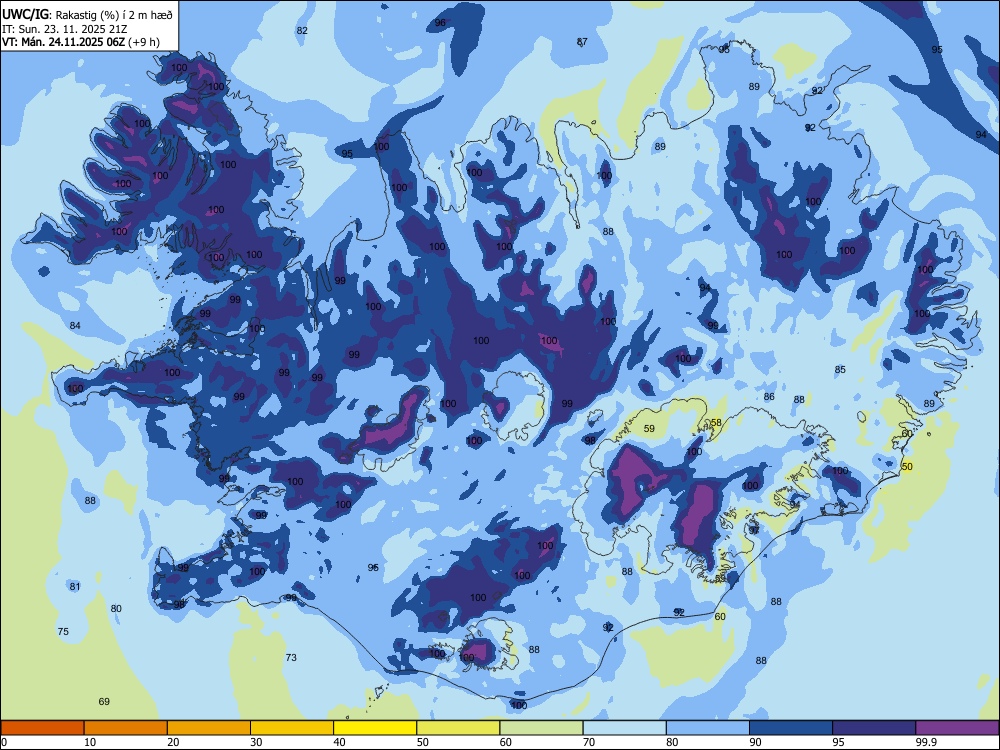The image size is (1000, 750).
Task: Pick the amber 30–40 legend segment
Action: pyautogui.click(x=292, y=728)
